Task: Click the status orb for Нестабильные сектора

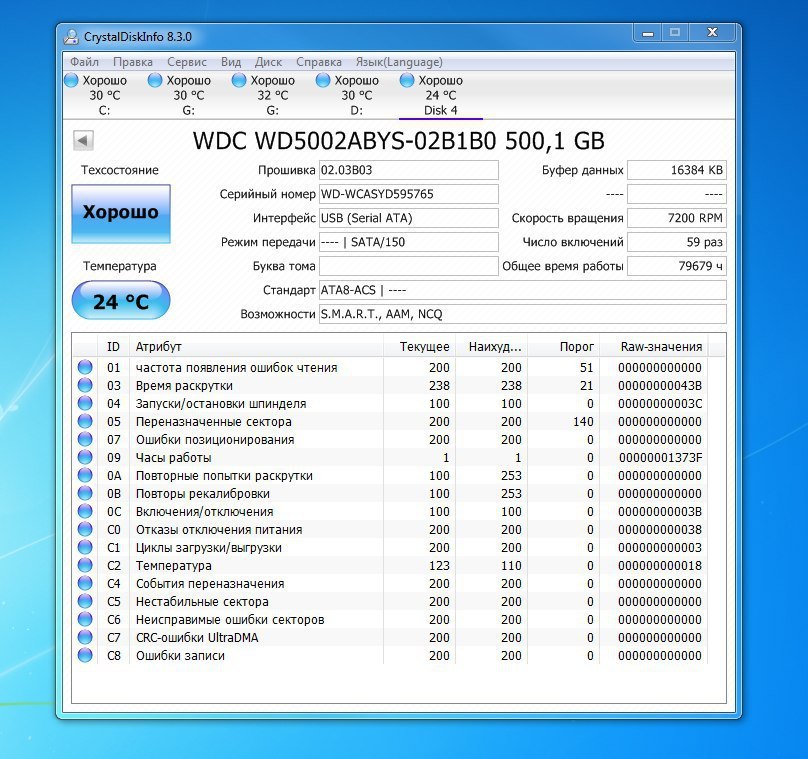Action: pyautogui.click(x=85, y=601)
